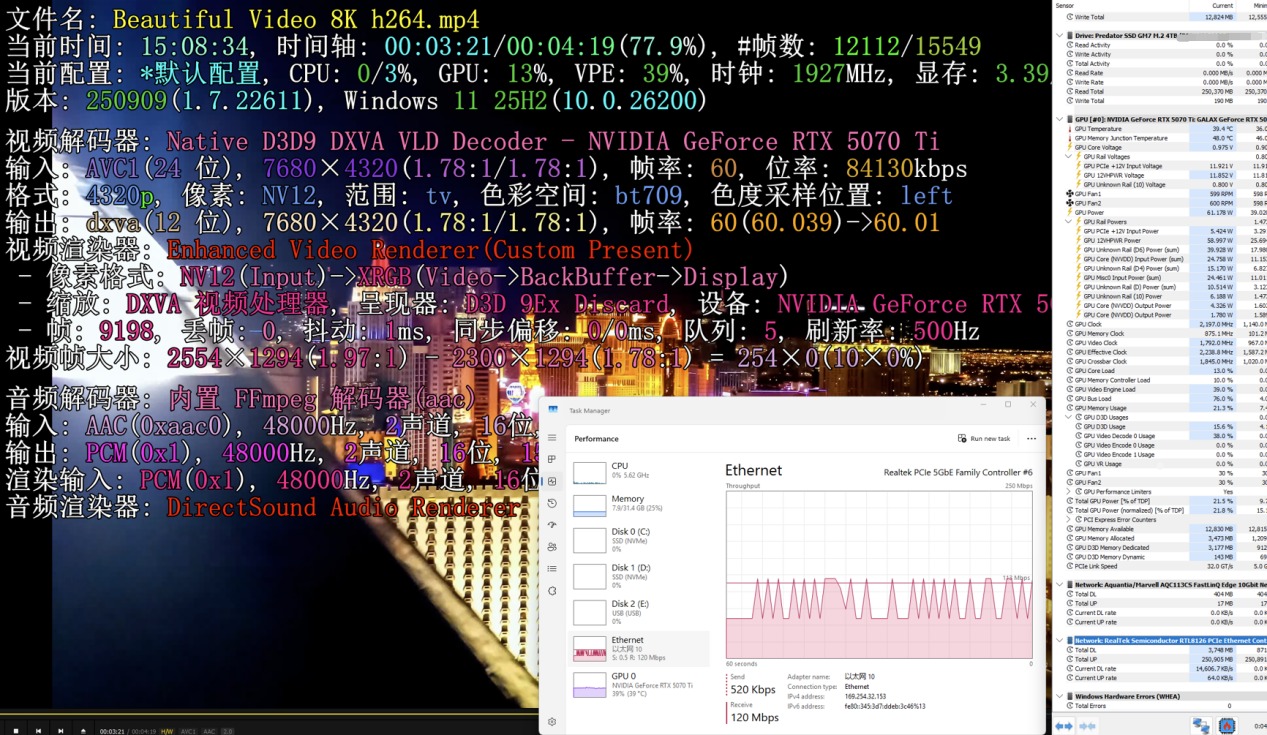Select the GPU Temperature sensor row
Image resolution: width=1267 pixels, height=735 pixels.
point(1160,129)
